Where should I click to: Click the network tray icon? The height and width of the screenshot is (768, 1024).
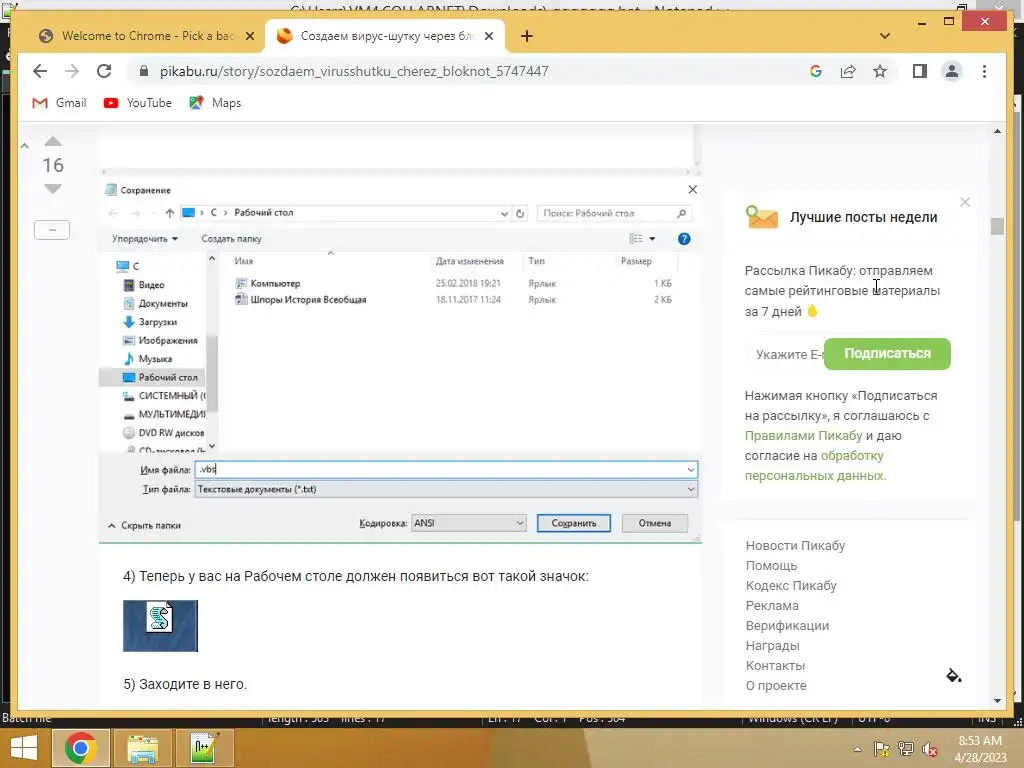coord(906,749)
